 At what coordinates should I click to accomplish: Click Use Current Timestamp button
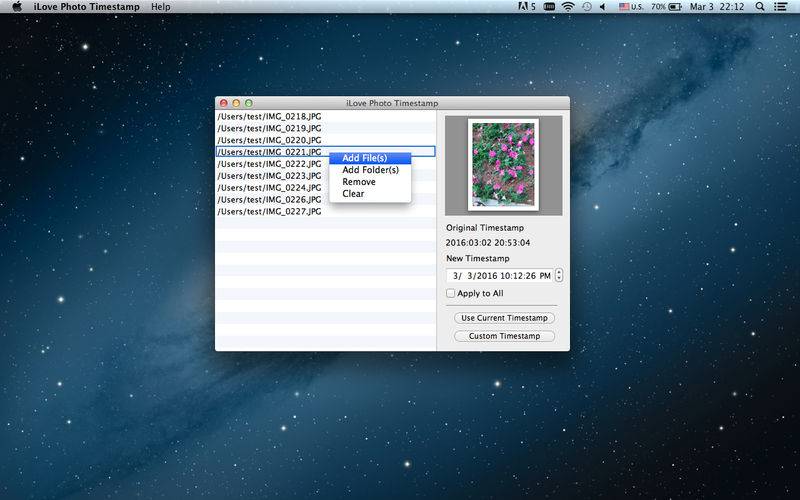point(504,318)
